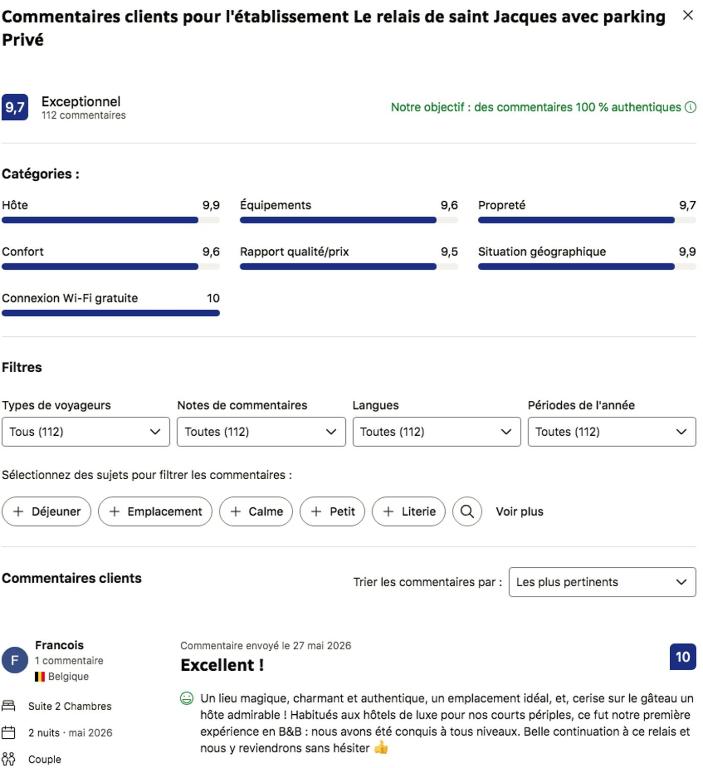
Task: Click the bed icon beside Suite 2 Chambres
Action: click(8, 706)
